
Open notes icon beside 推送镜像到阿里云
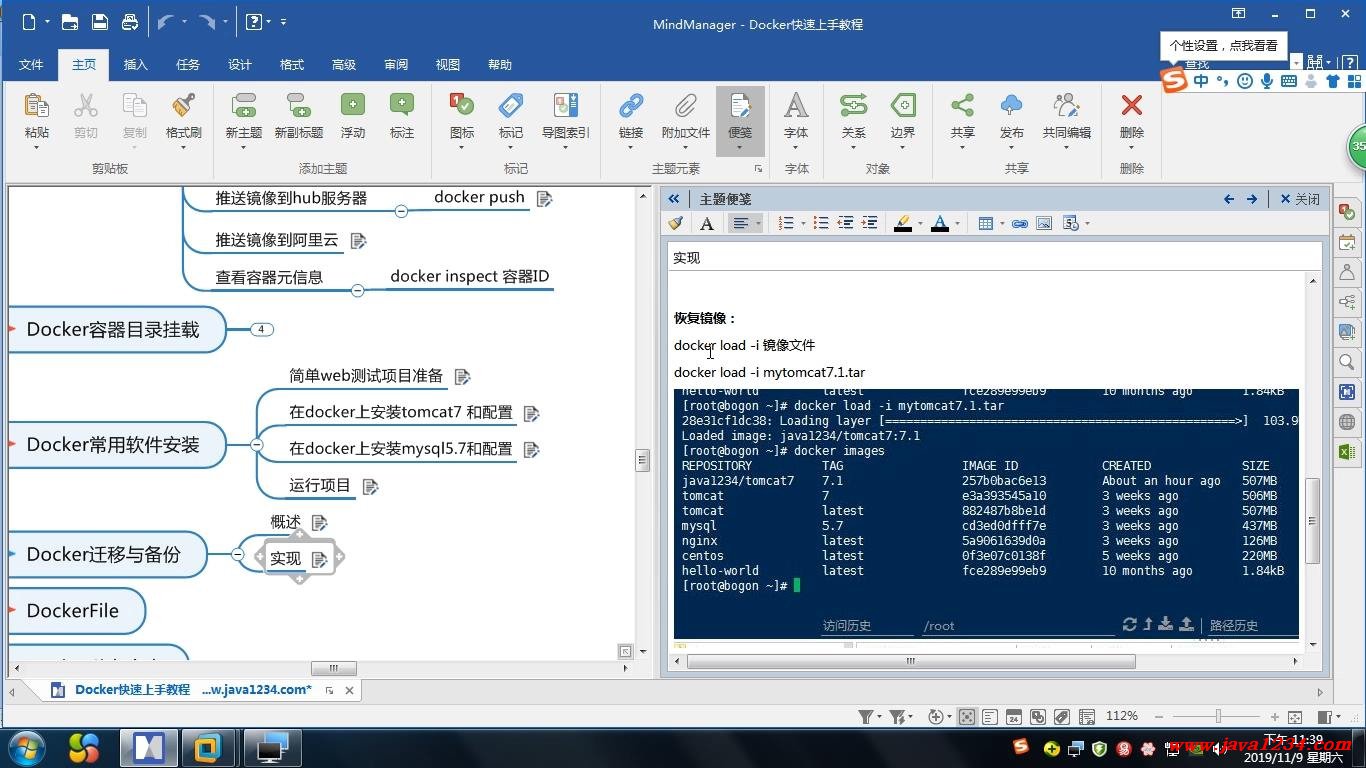[359, 240]
